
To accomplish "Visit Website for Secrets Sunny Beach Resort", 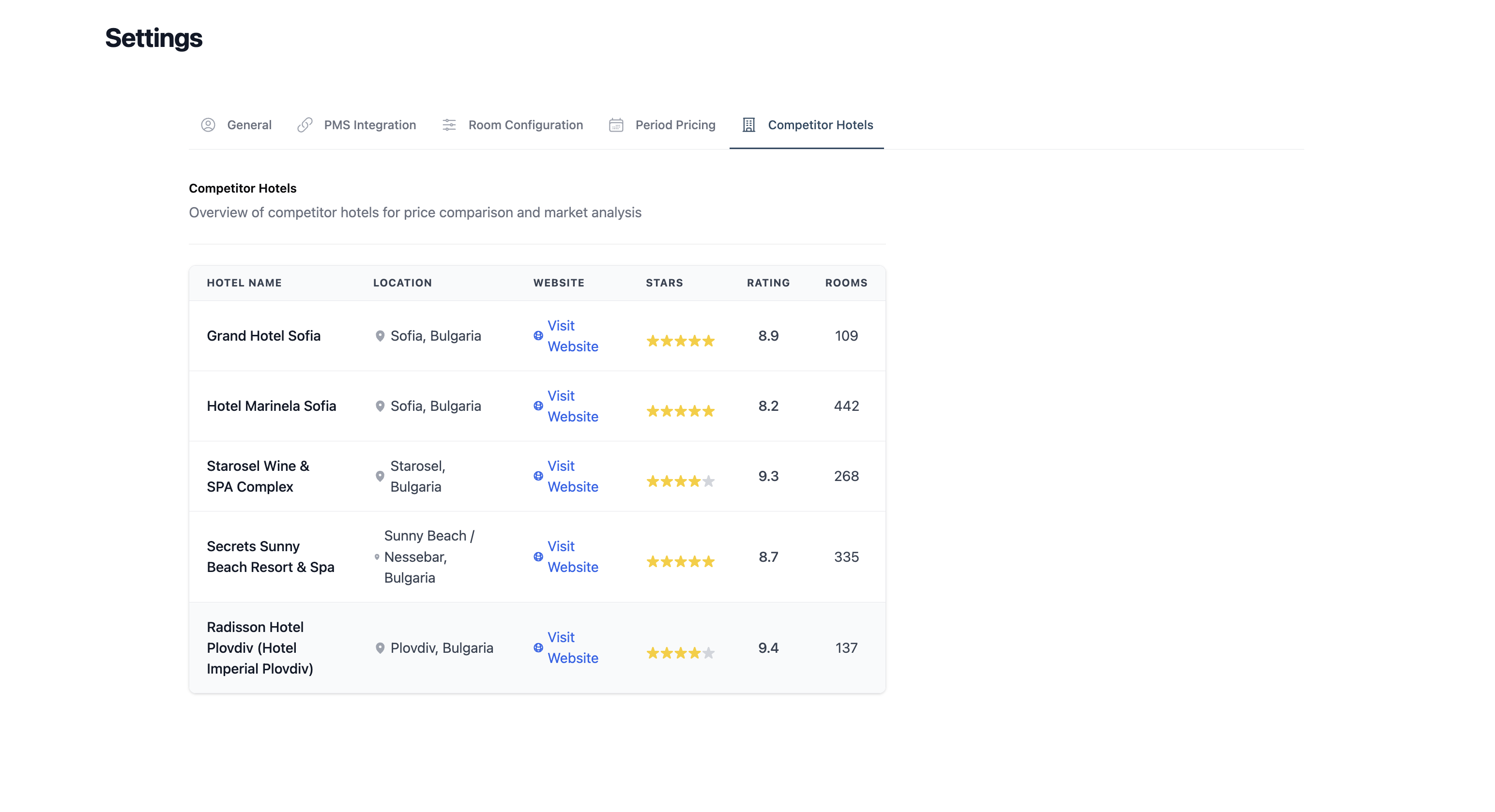I will [x=572, y=557].
